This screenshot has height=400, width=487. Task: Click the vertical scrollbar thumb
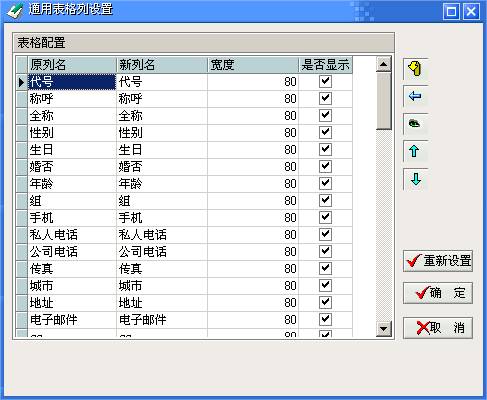(x=383, y=101)
